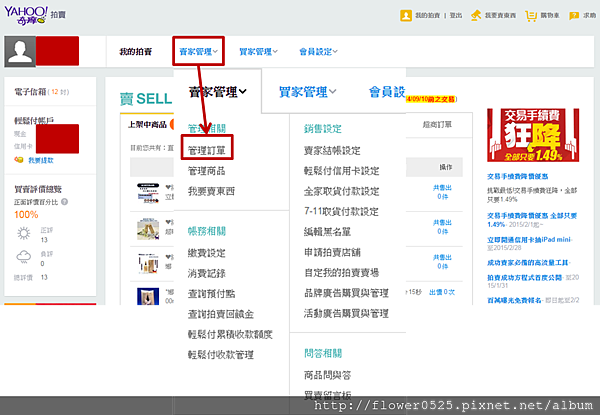Image resolution: width=600 pixels, height=415 pixels.
Task: Select 輕鬆付信用卡設定 menu item
Action: (x=342, y=171)
